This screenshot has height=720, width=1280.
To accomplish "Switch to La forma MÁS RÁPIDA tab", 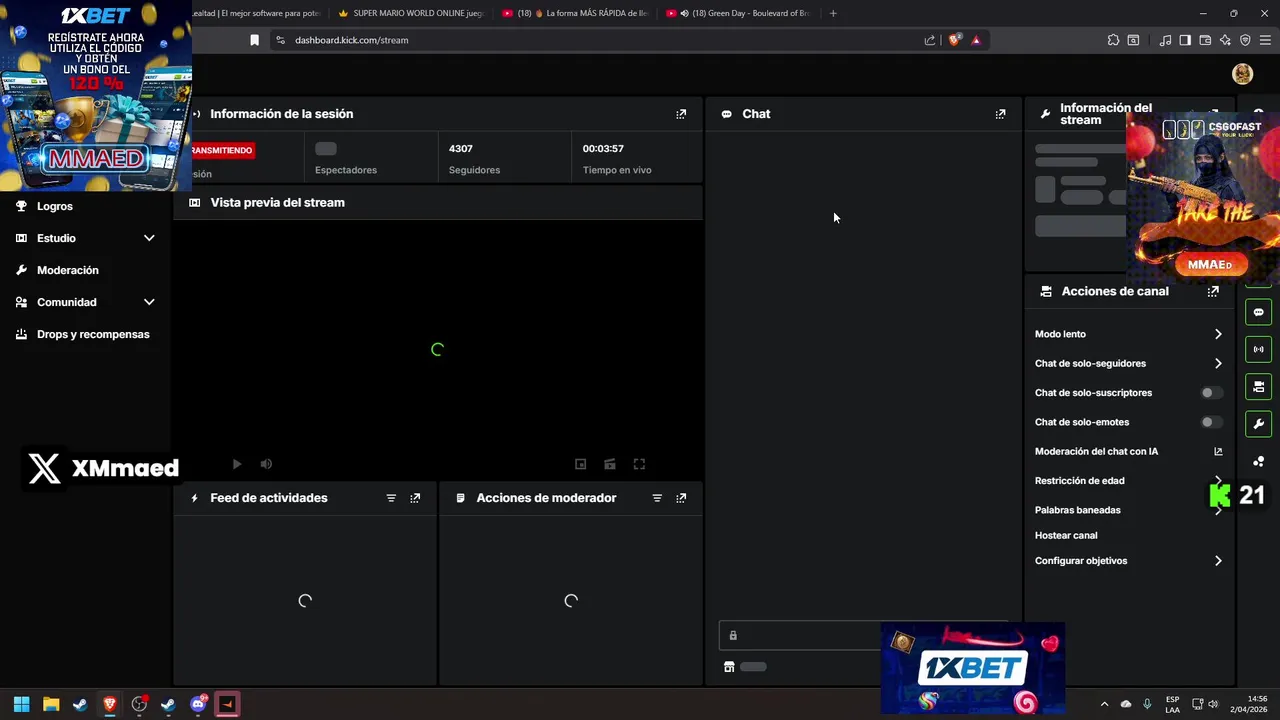I will point(574,13).
